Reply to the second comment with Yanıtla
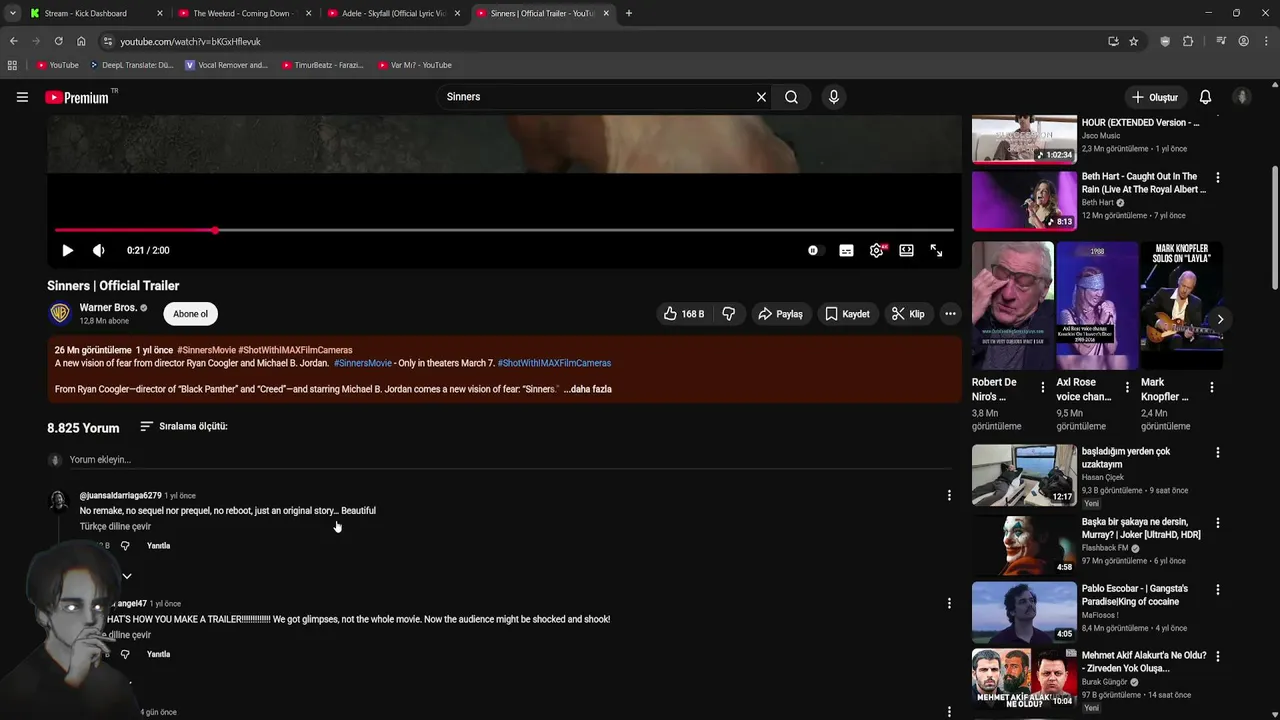 [x=158, y=654]
